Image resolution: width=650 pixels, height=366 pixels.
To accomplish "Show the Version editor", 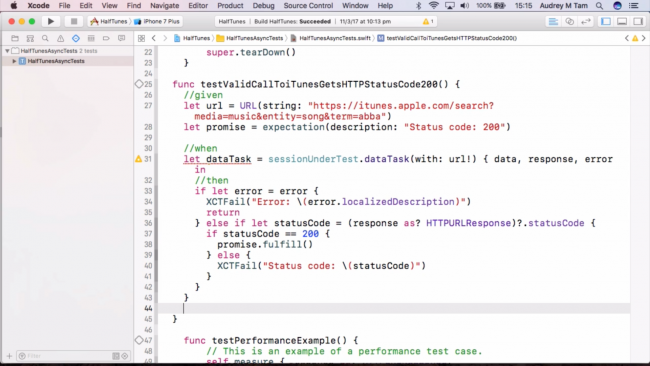I will (x=586, y=21).
